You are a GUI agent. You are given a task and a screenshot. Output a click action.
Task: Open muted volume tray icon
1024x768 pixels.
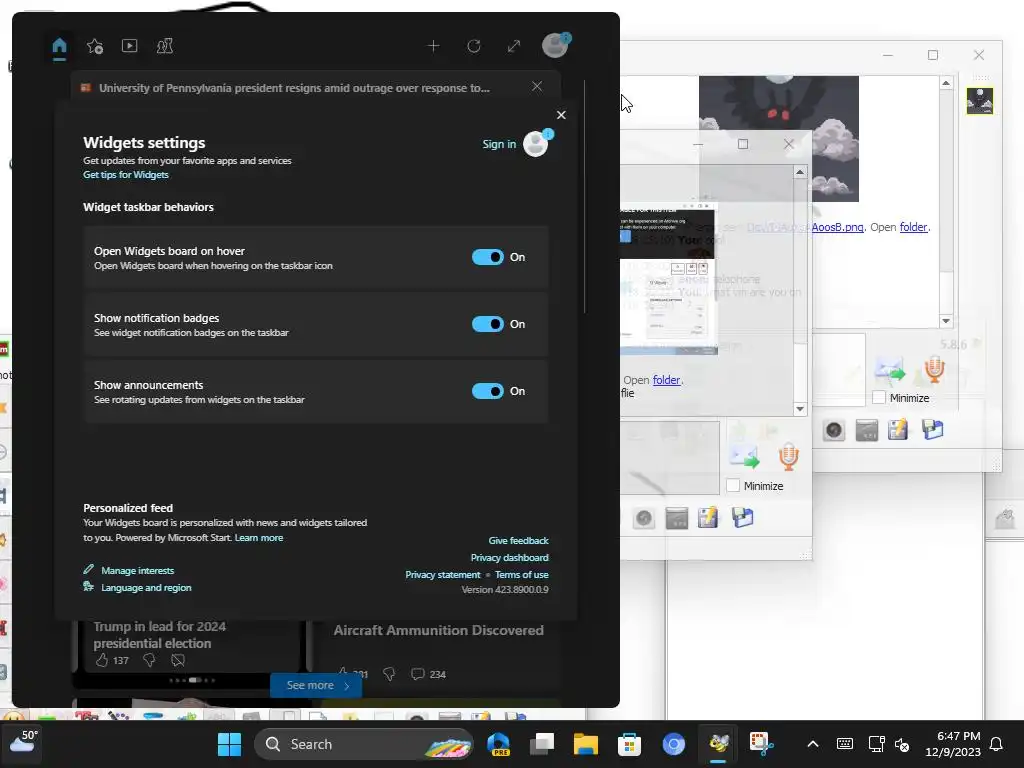(902, 744)
